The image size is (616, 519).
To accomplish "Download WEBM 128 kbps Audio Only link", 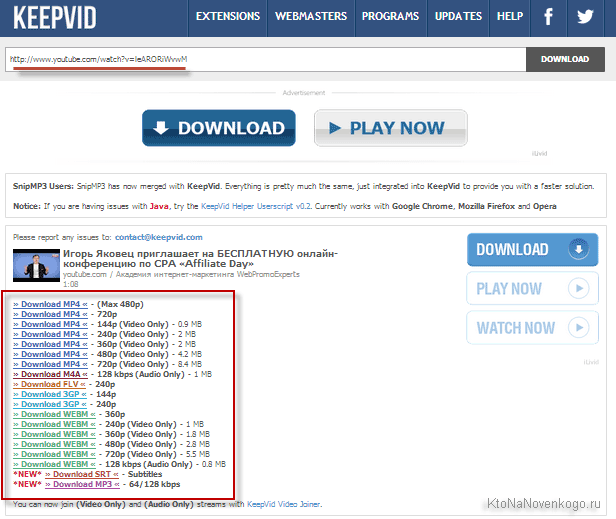I will click(54, 464).
